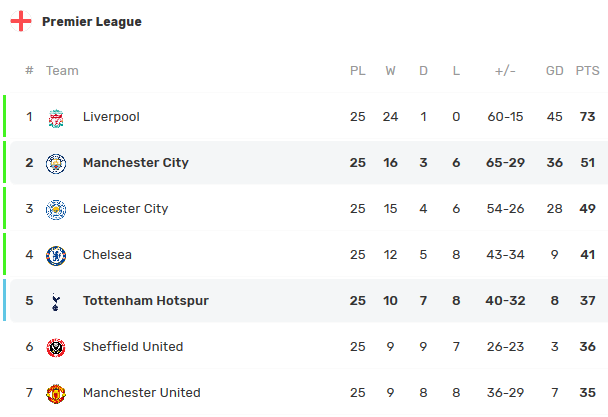Sort by the GD column header
608x417 pixels.
555,71
